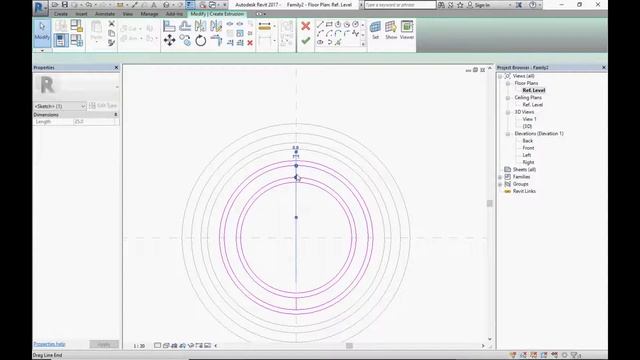Pick the Rectangle draw tool
The height and width of the screenshot is (360, 640).
coord(329,24)
